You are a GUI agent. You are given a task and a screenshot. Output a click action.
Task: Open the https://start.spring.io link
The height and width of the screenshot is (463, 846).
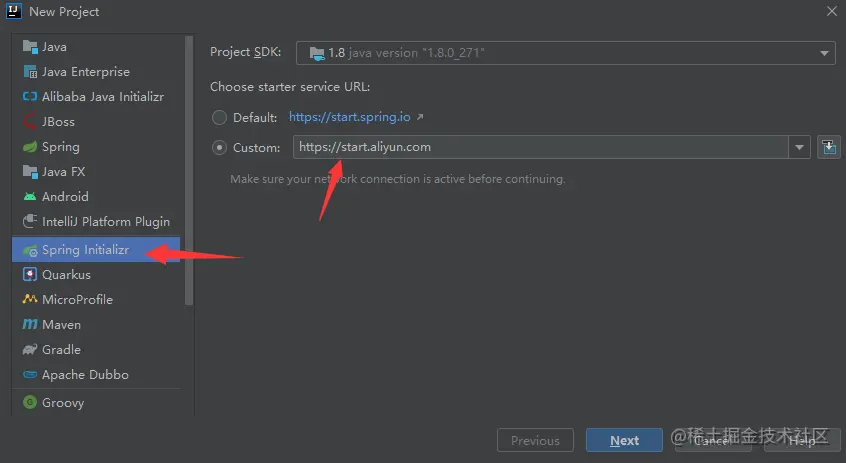click(x=350, y=117)
